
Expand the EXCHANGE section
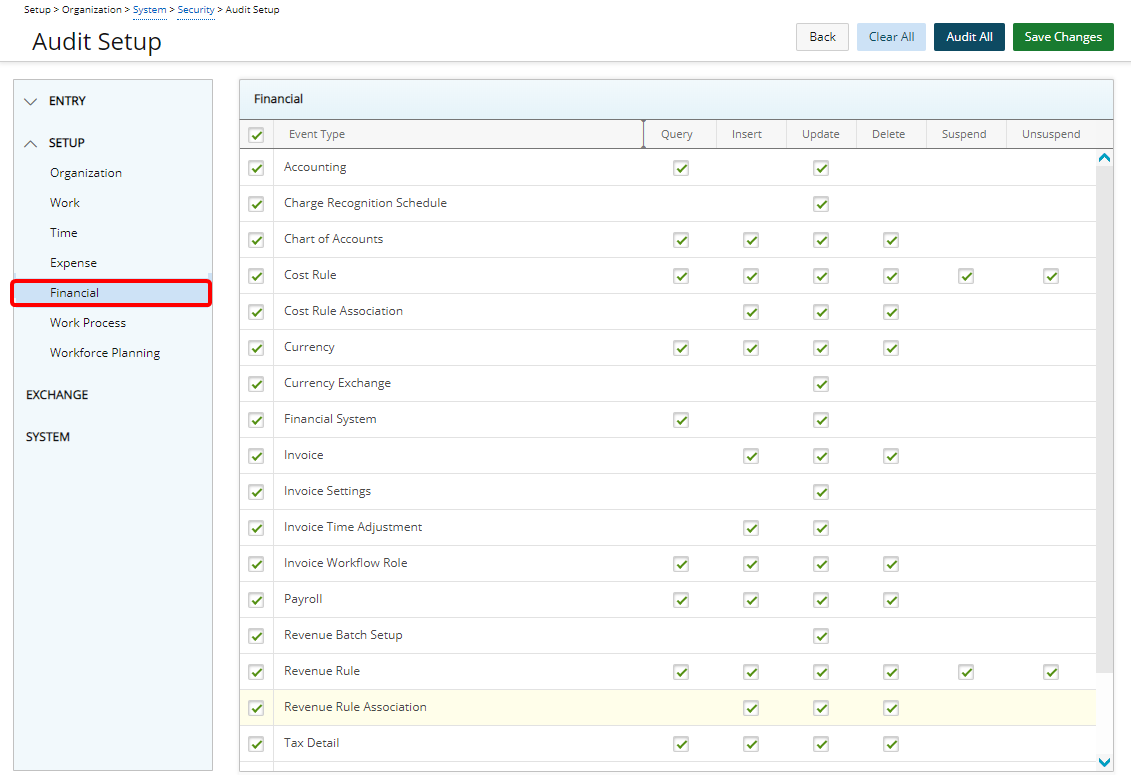57,395
